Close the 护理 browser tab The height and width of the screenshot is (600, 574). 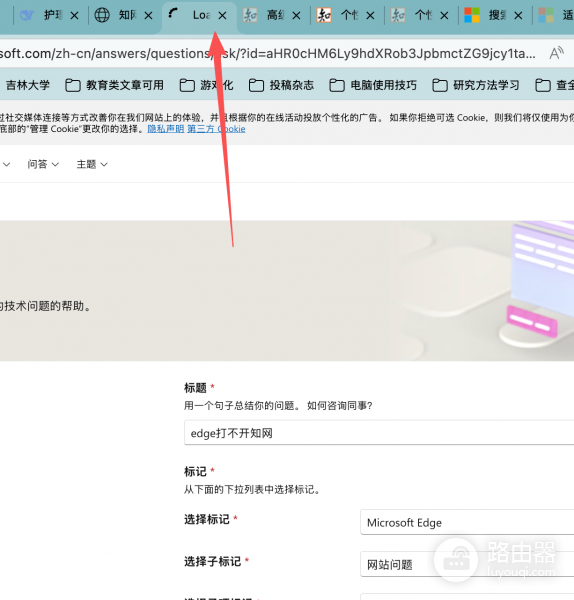tap(75, 16)
